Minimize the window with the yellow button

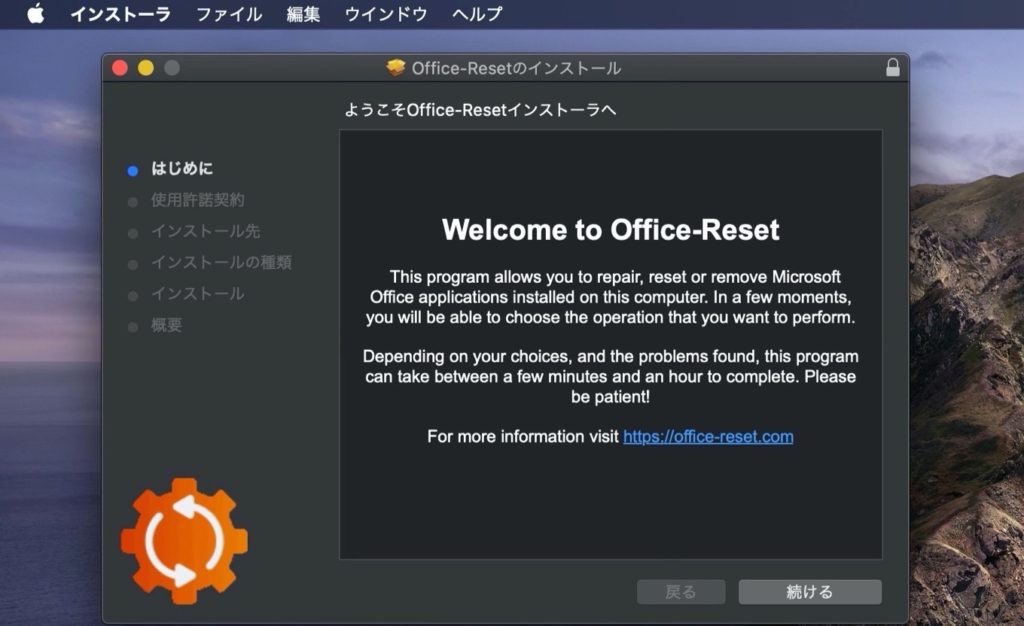146,68
